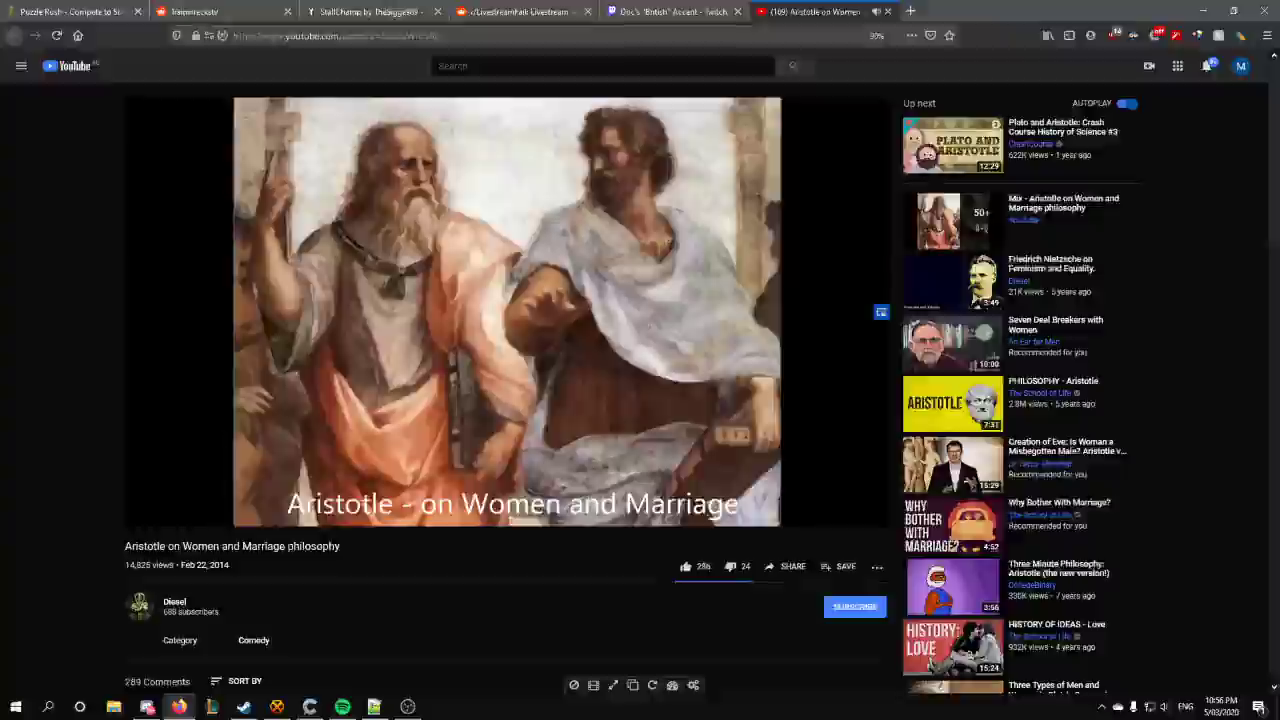Subscribe to the Diesel channel

(855, 607)
